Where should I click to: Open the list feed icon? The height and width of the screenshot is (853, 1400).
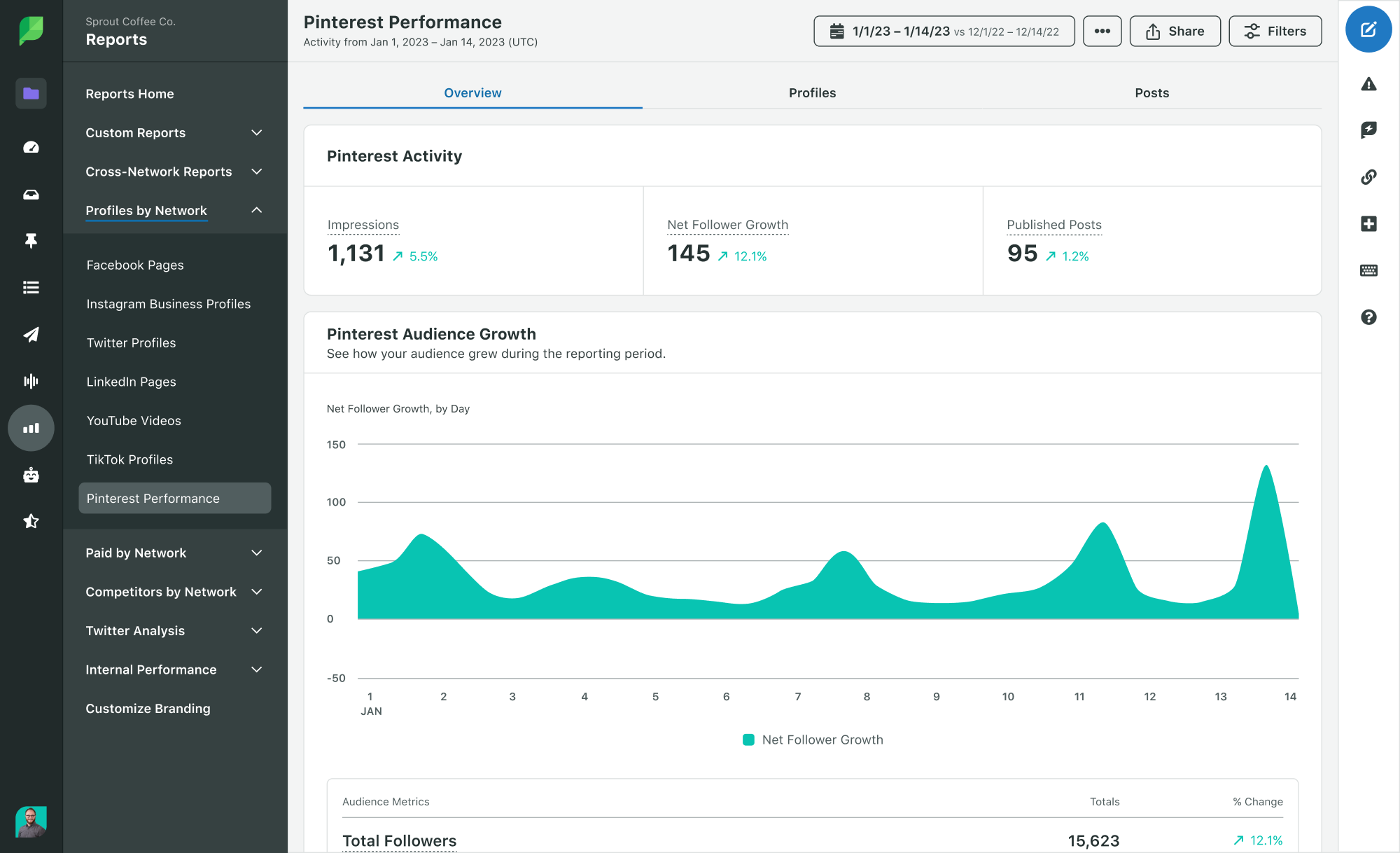[31, 287]
